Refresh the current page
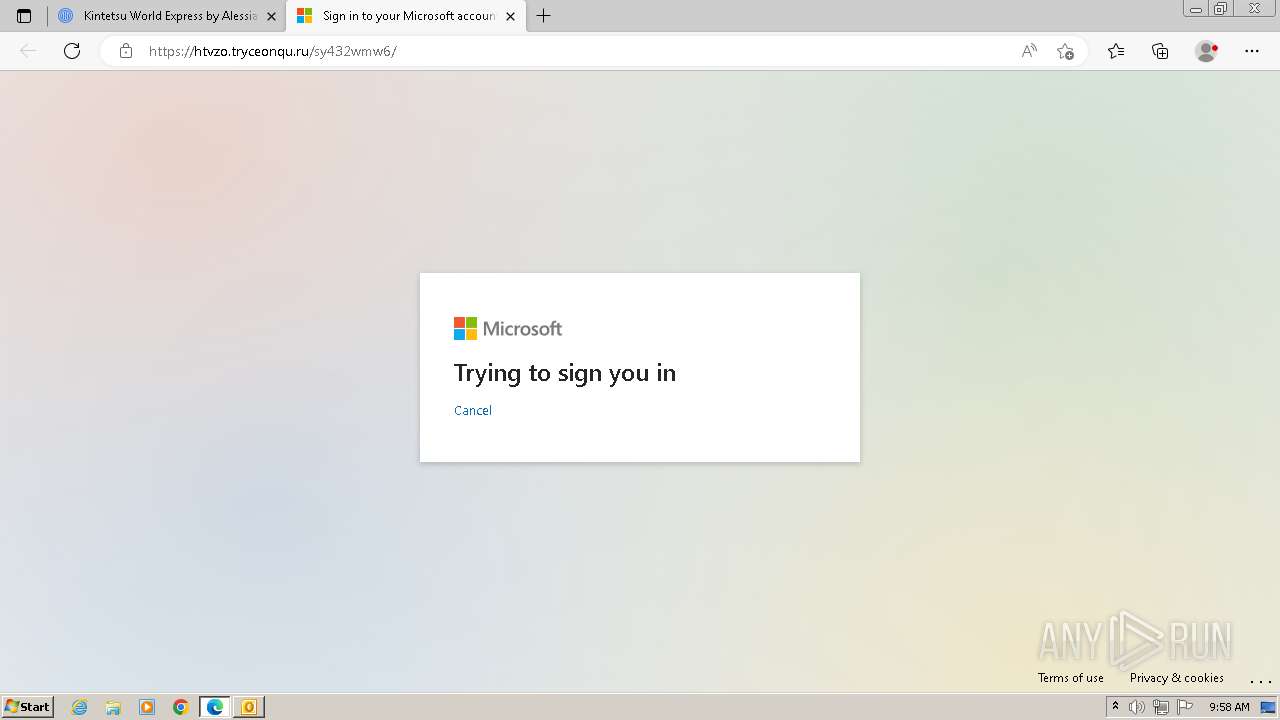 click(72, 51)
